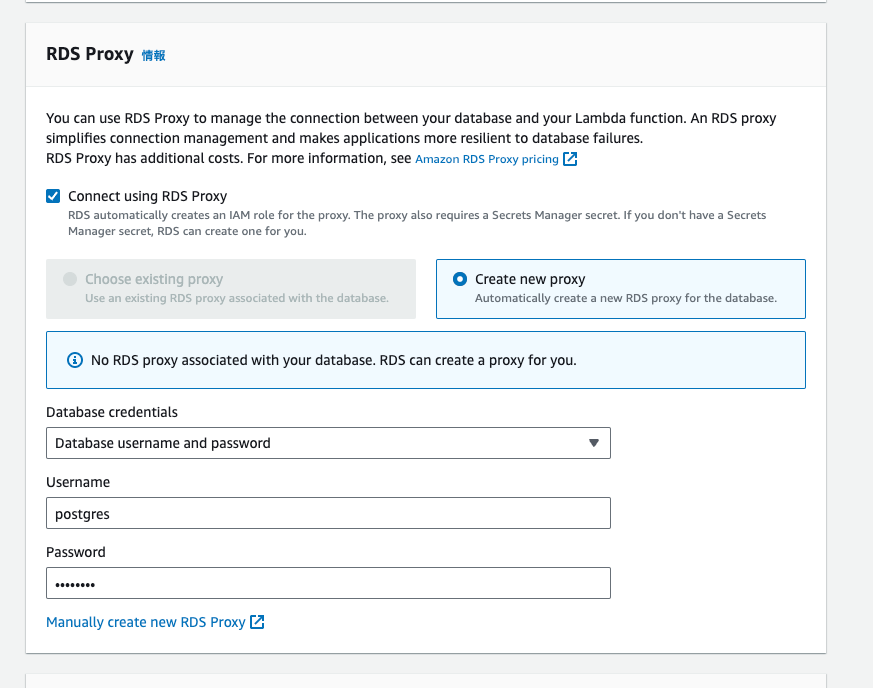Click the 情報 info link beside heading

point(153,56)
